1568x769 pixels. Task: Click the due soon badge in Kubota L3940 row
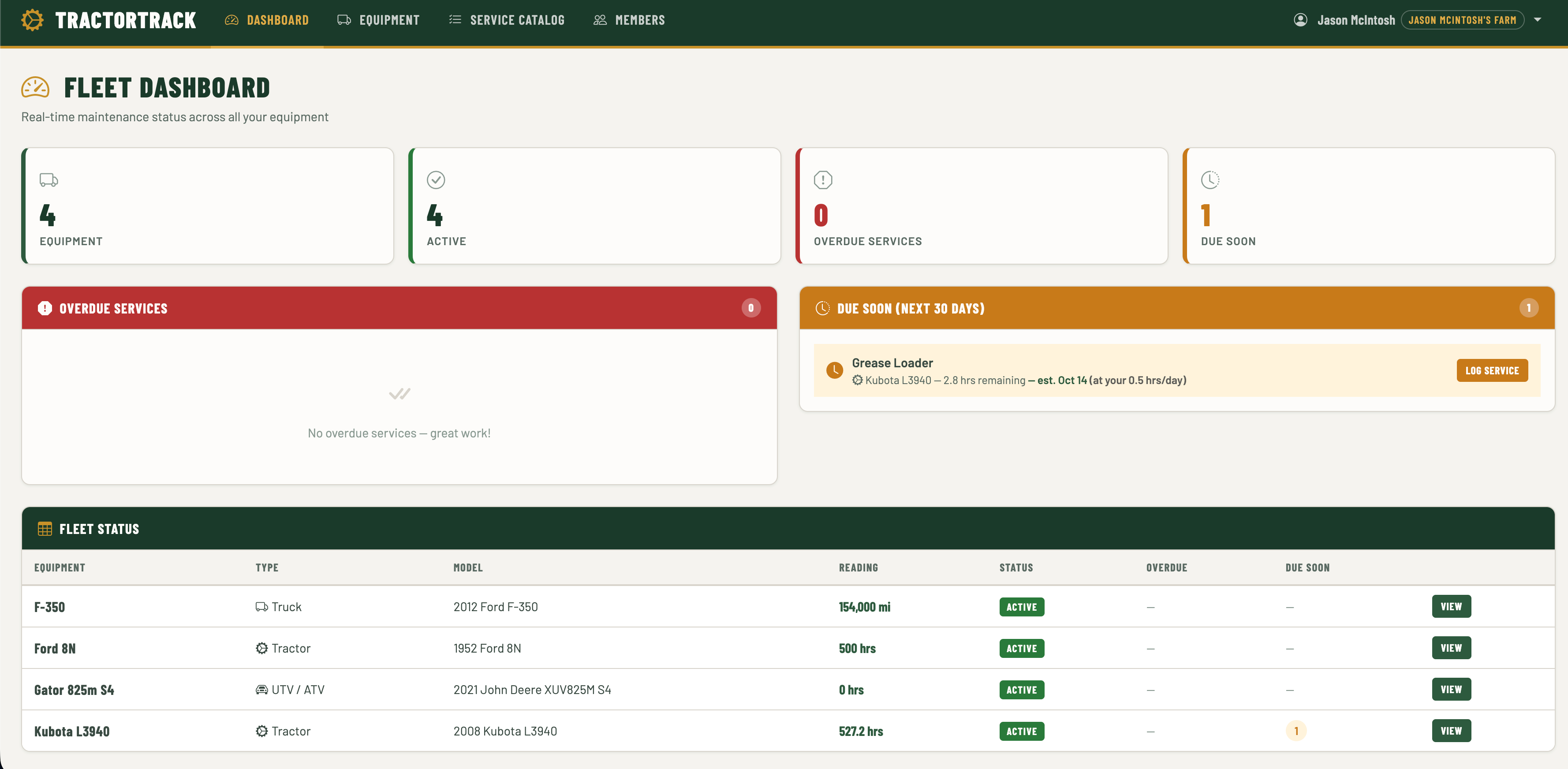click(x=1296, y=731)
